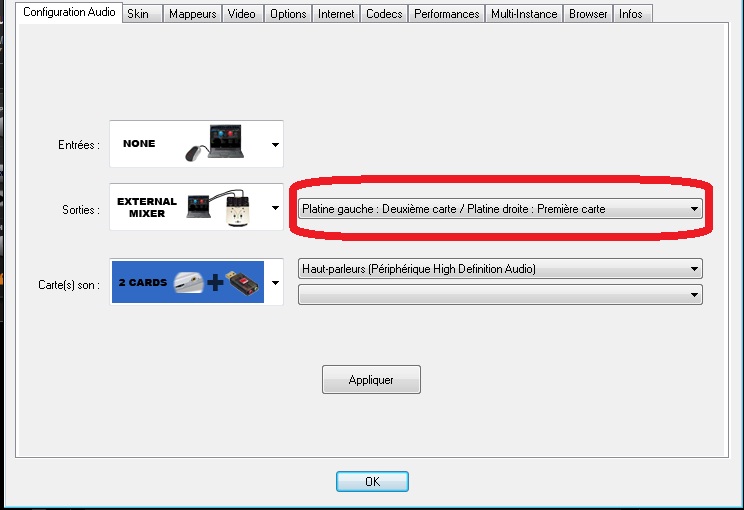Screen dimensions: 744x510
Task: Click the Entrées label
Action: click(79, 145)
